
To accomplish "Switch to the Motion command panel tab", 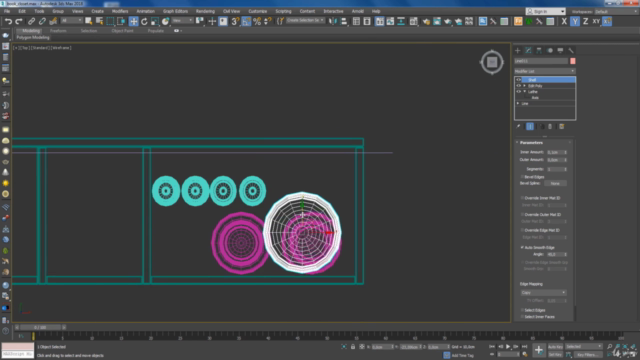I will (550, 51).
